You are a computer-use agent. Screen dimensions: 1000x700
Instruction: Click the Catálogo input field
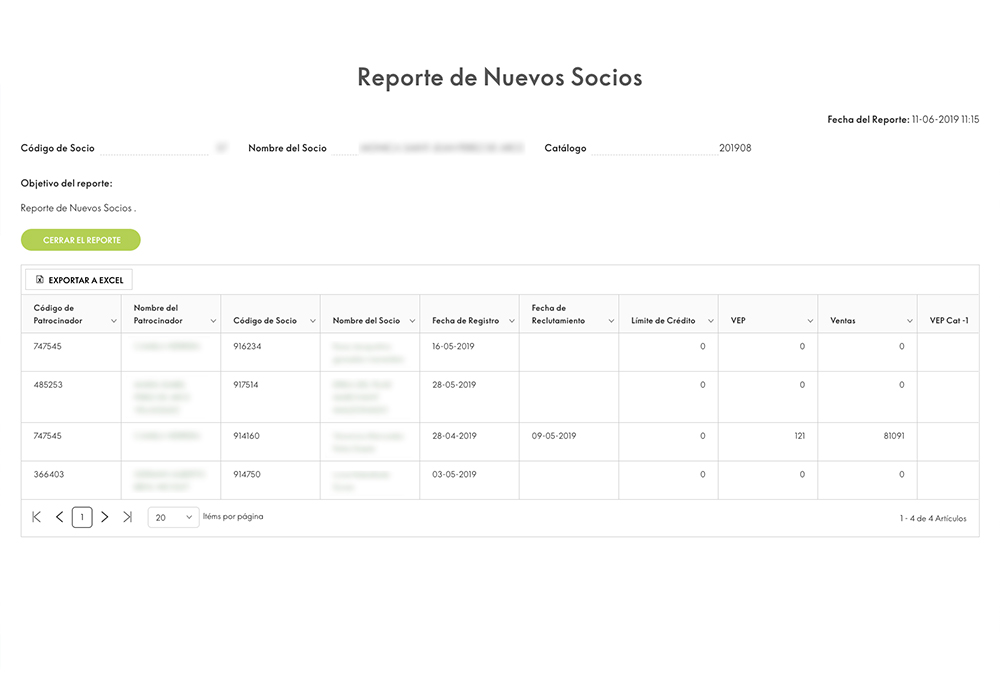click(654, 149)
